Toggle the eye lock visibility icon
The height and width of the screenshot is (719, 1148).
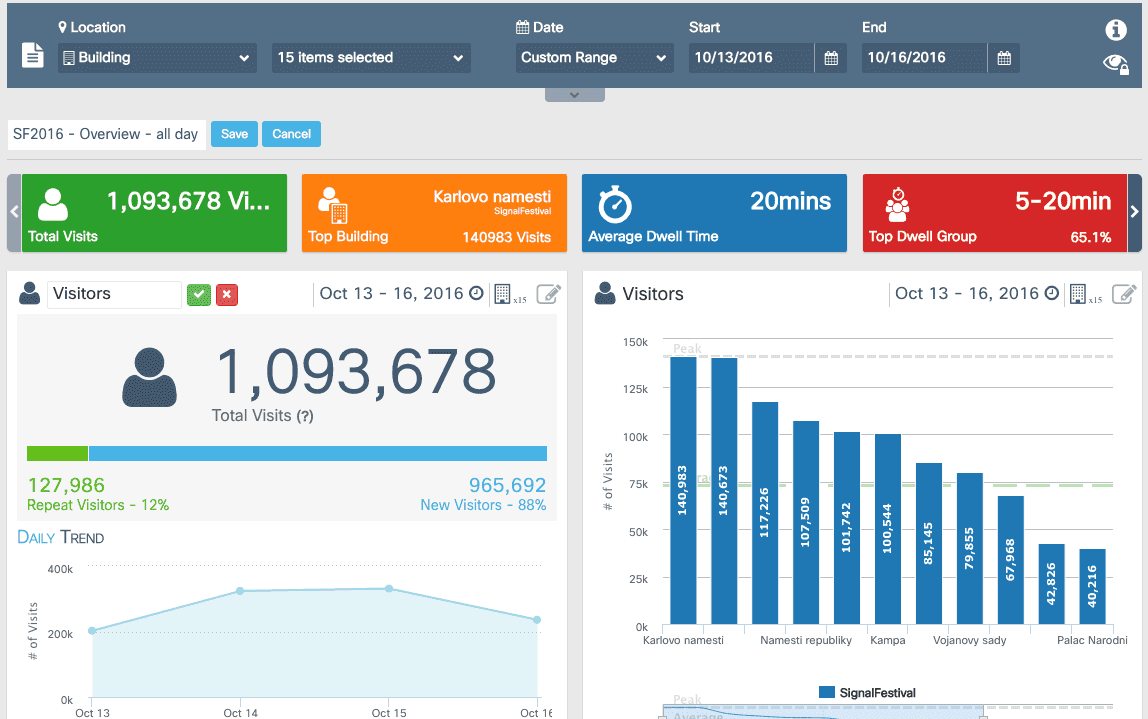coord(1116,64)
